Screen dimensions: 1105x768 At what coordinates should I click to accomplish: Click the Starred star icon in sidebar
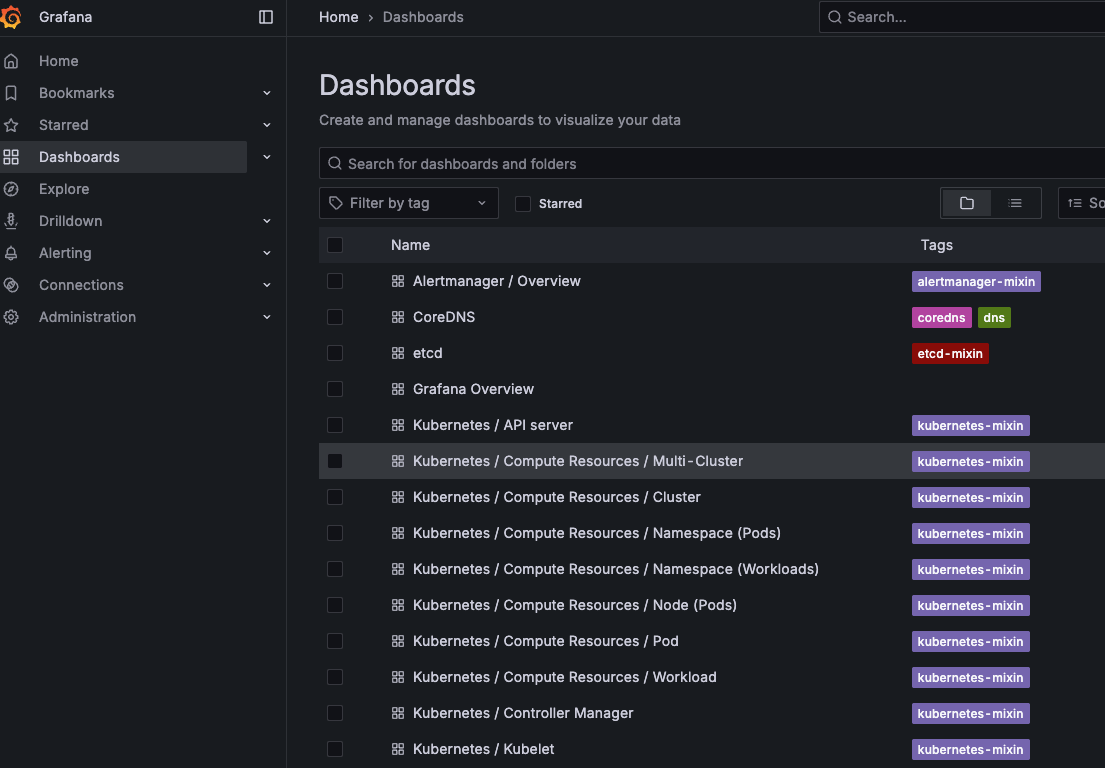(11, 125)
